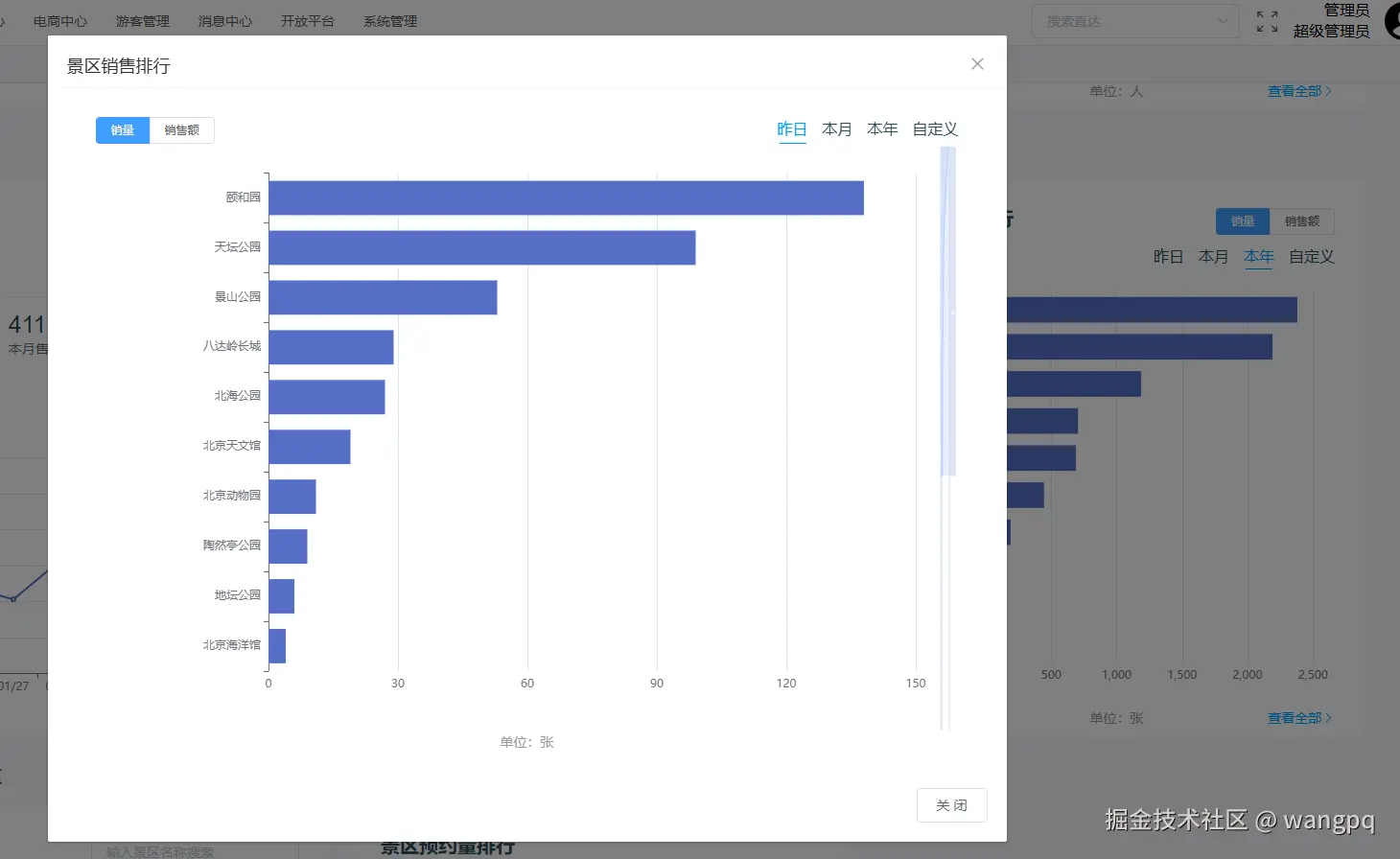1400x859 pixels.
Task: Click 天坛公园 axis label
Action: click(x=238, y=247)
